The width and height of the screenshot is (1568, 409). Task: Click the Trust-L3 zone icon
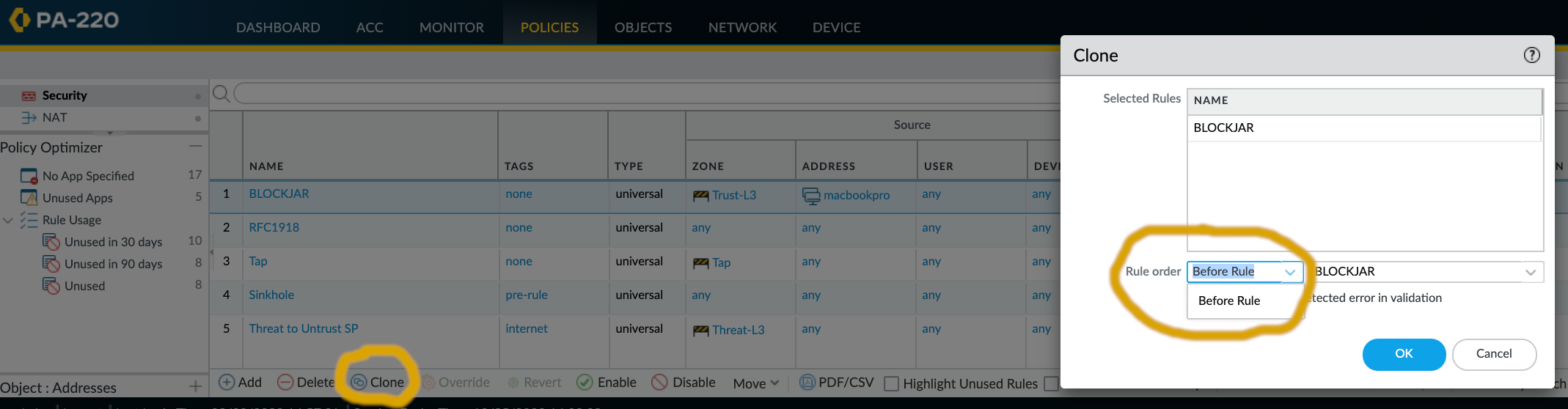coord(700,196)
